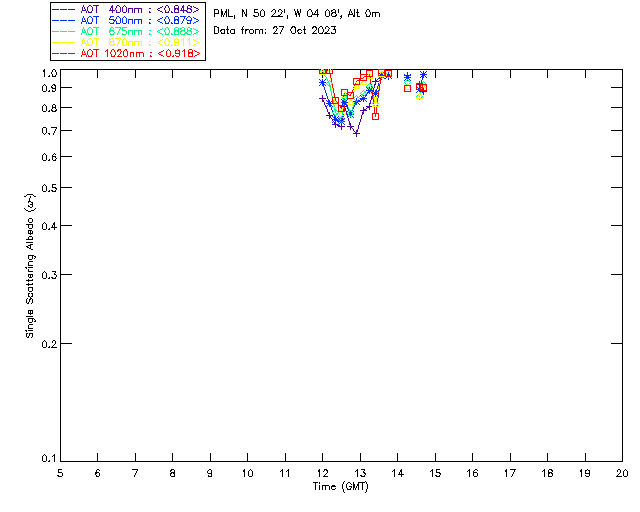Click the AOT 870nm legend entry
Screen dimensions: 640x512
pyautogui.click(x=127, y=42)
